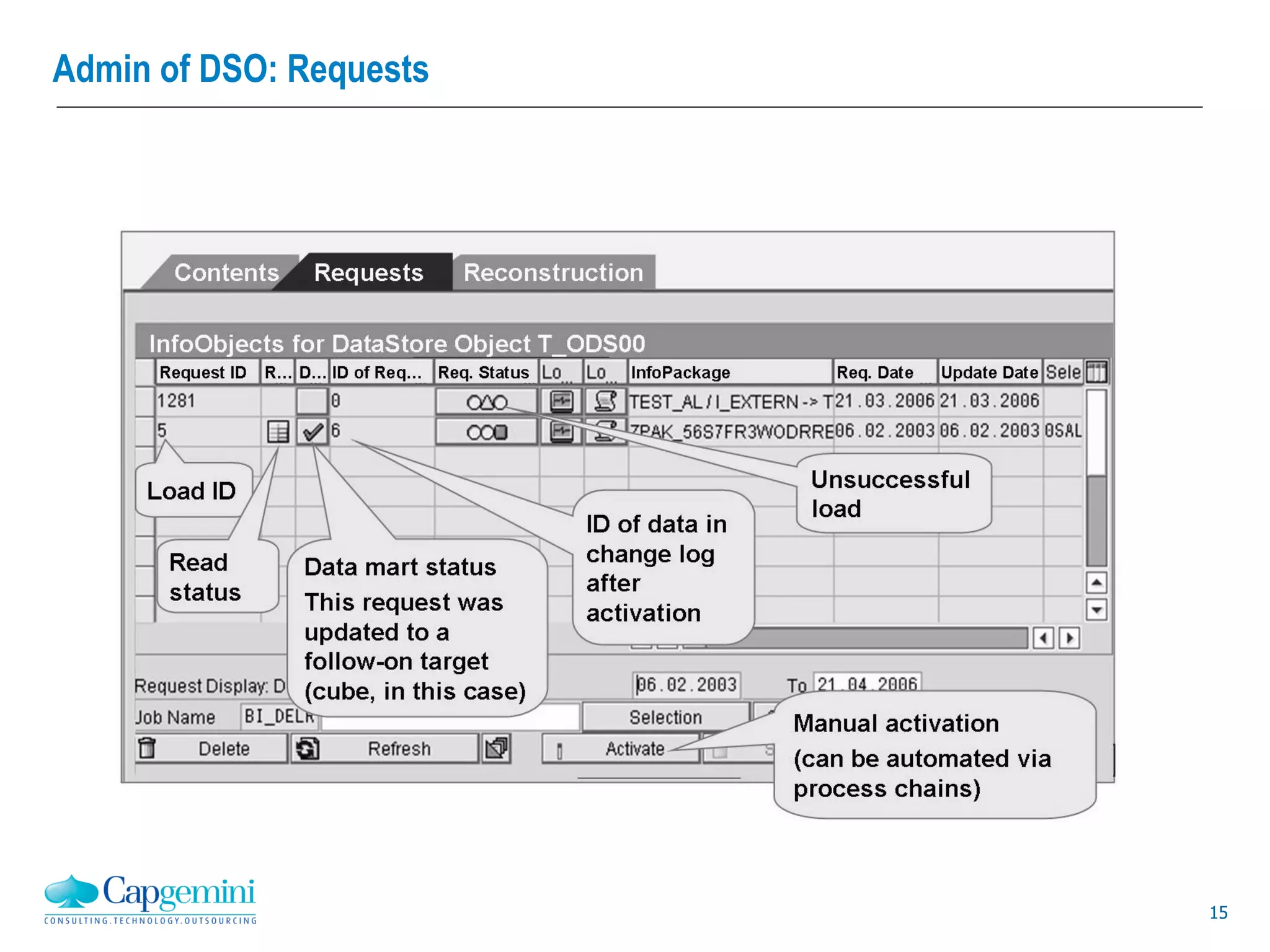Click the Refresh button
Screen dimensions: 1270x952
point(386,749)
